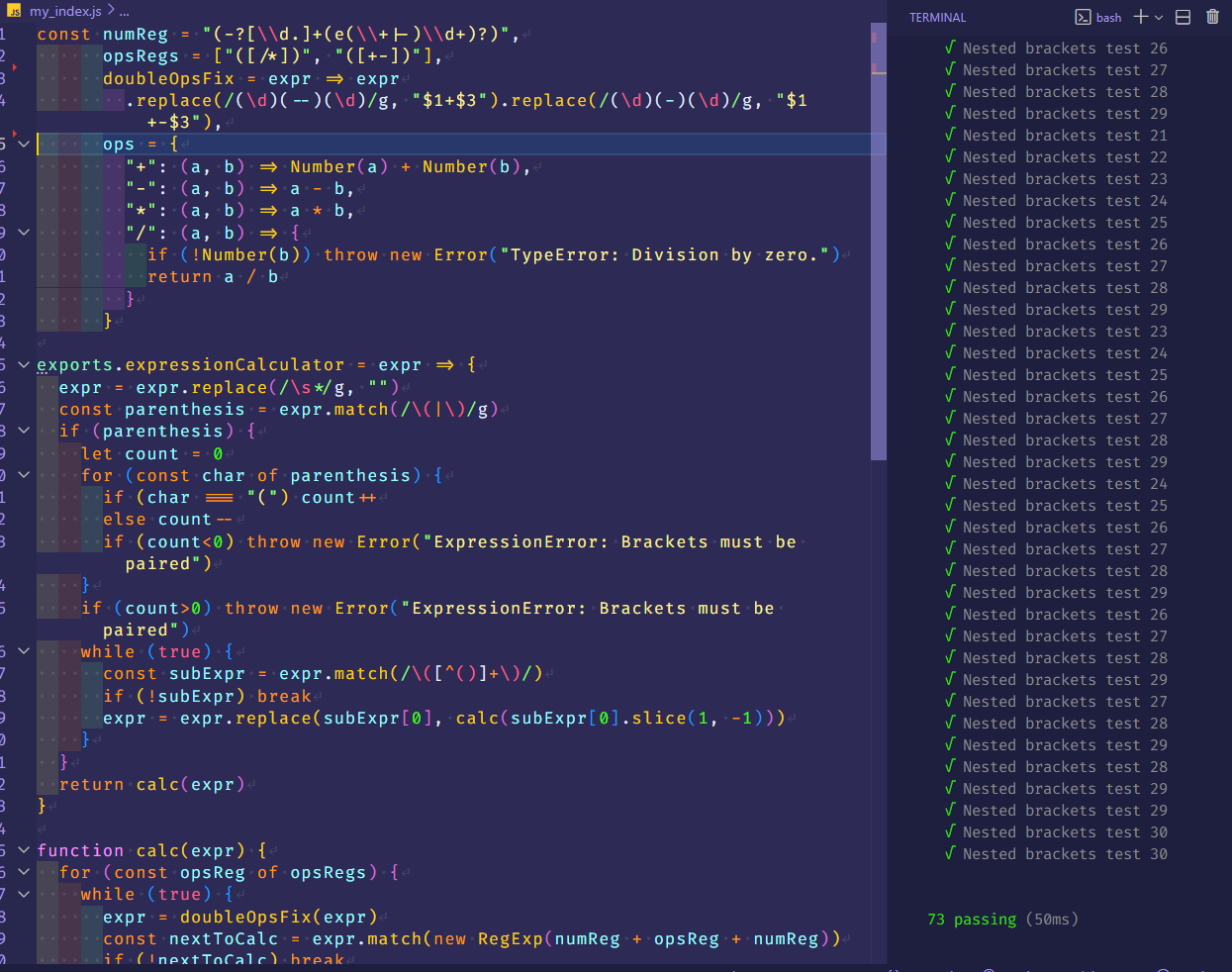Click the bash terminal shell icon

coord(1083,17)
